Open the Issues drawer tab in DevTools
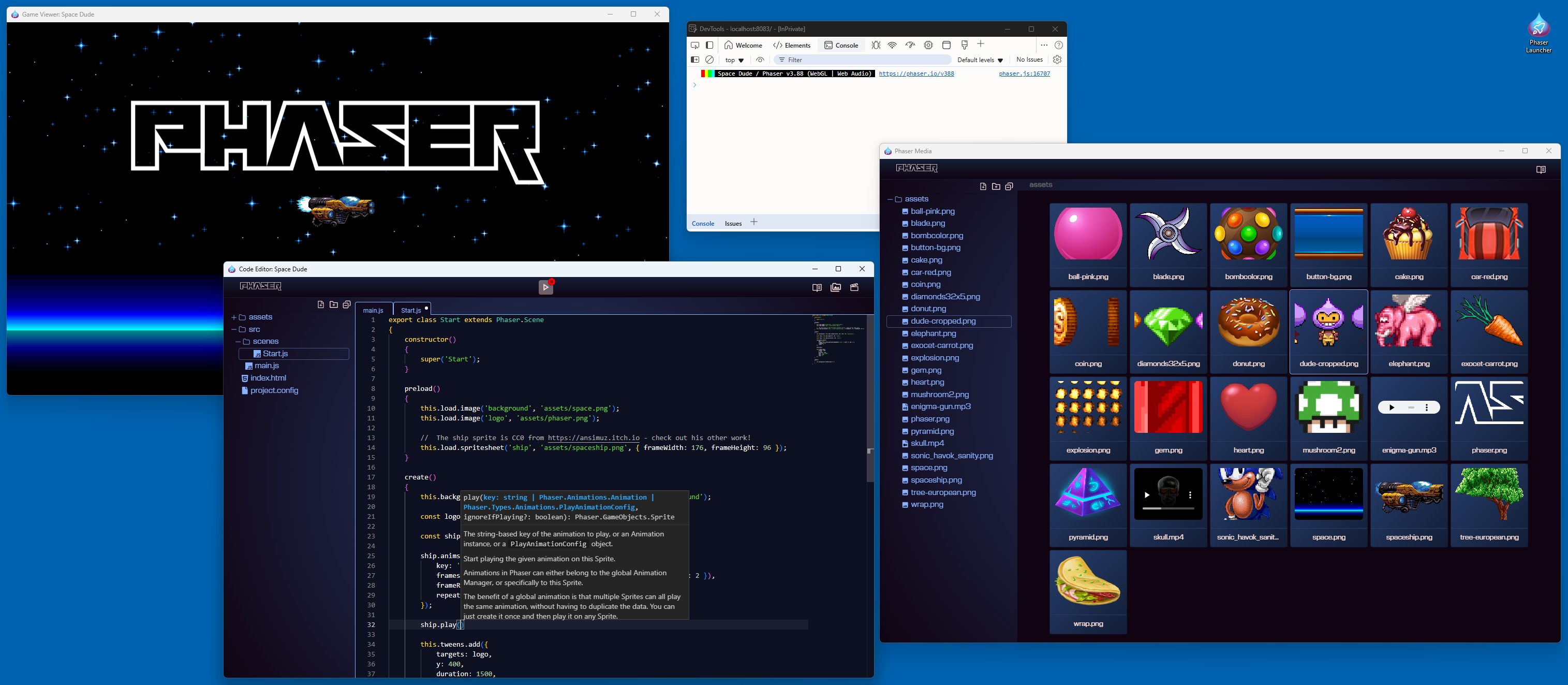 (x=733, y=224)
